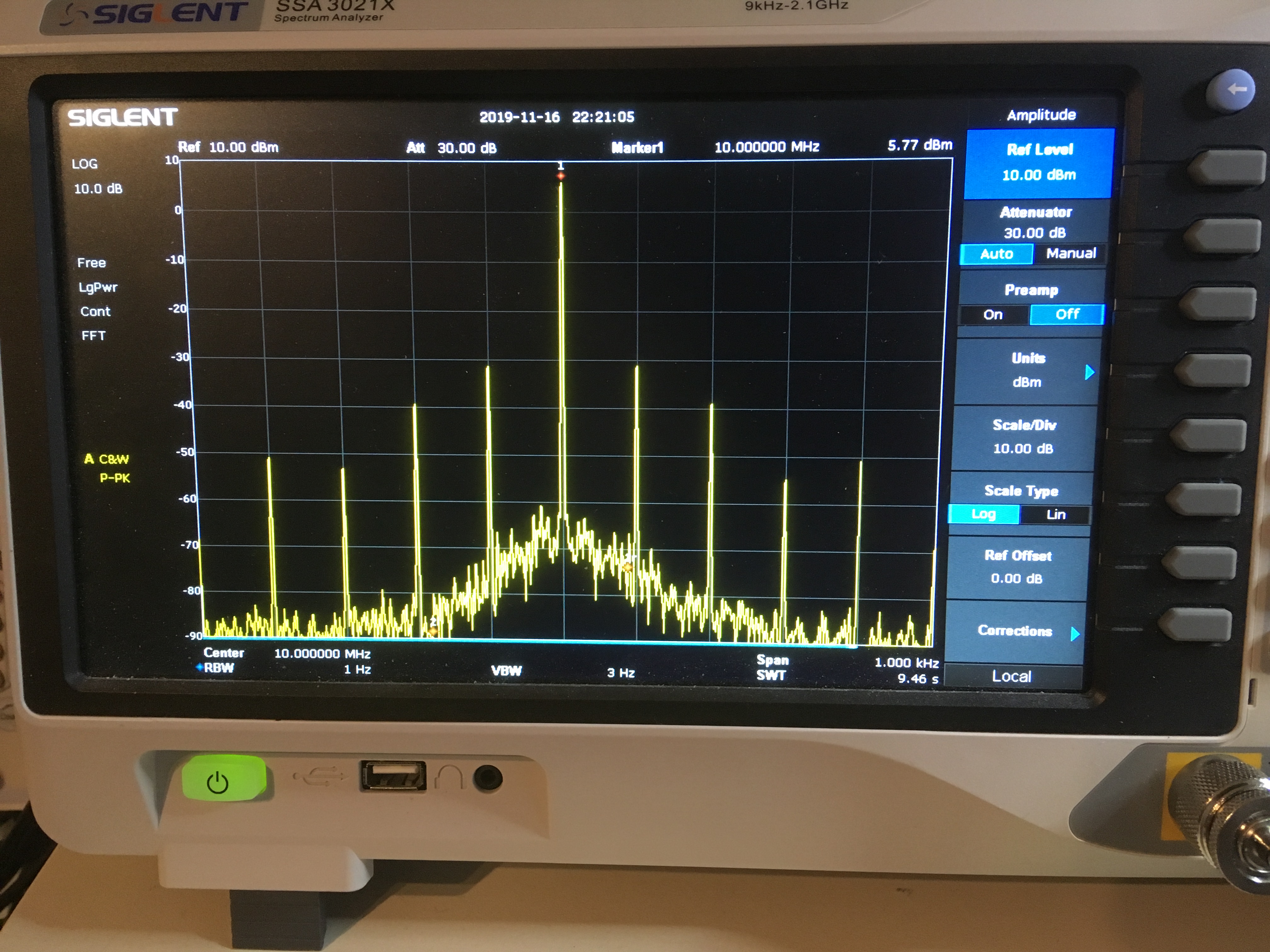Click the blue RBW asterisk indicator
1270x952 pixels.
[x=199, y=667]
